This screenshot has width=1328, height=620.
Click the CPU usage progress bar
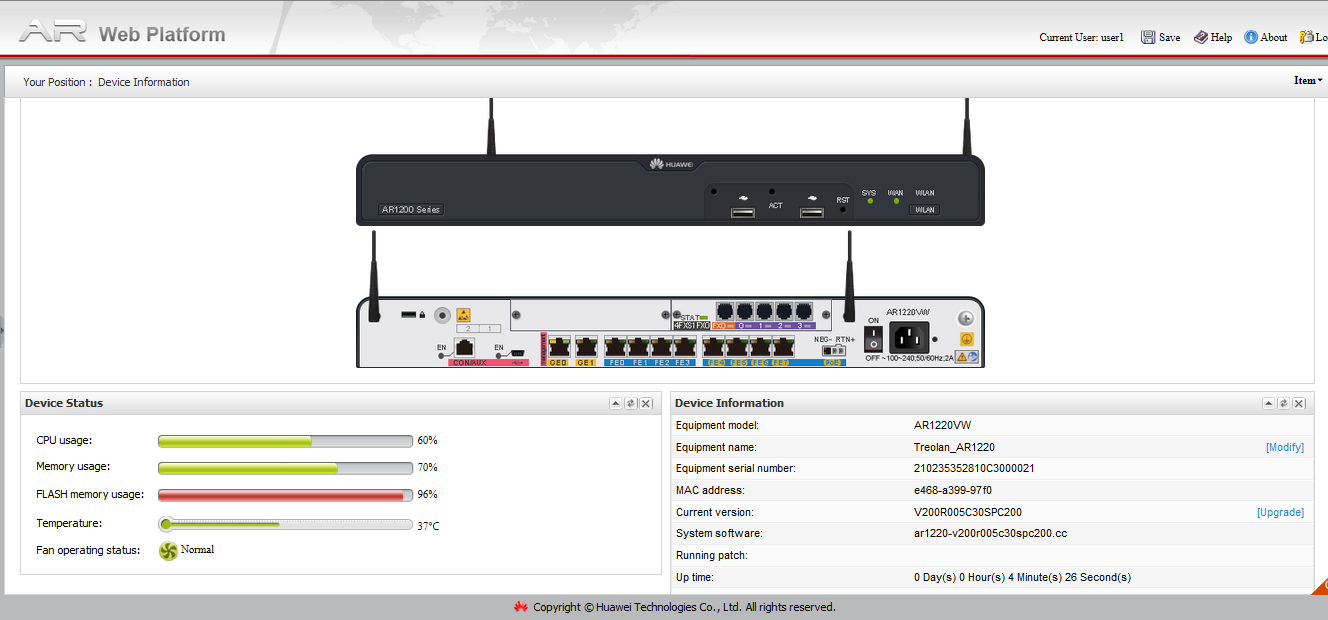(285, 441)
